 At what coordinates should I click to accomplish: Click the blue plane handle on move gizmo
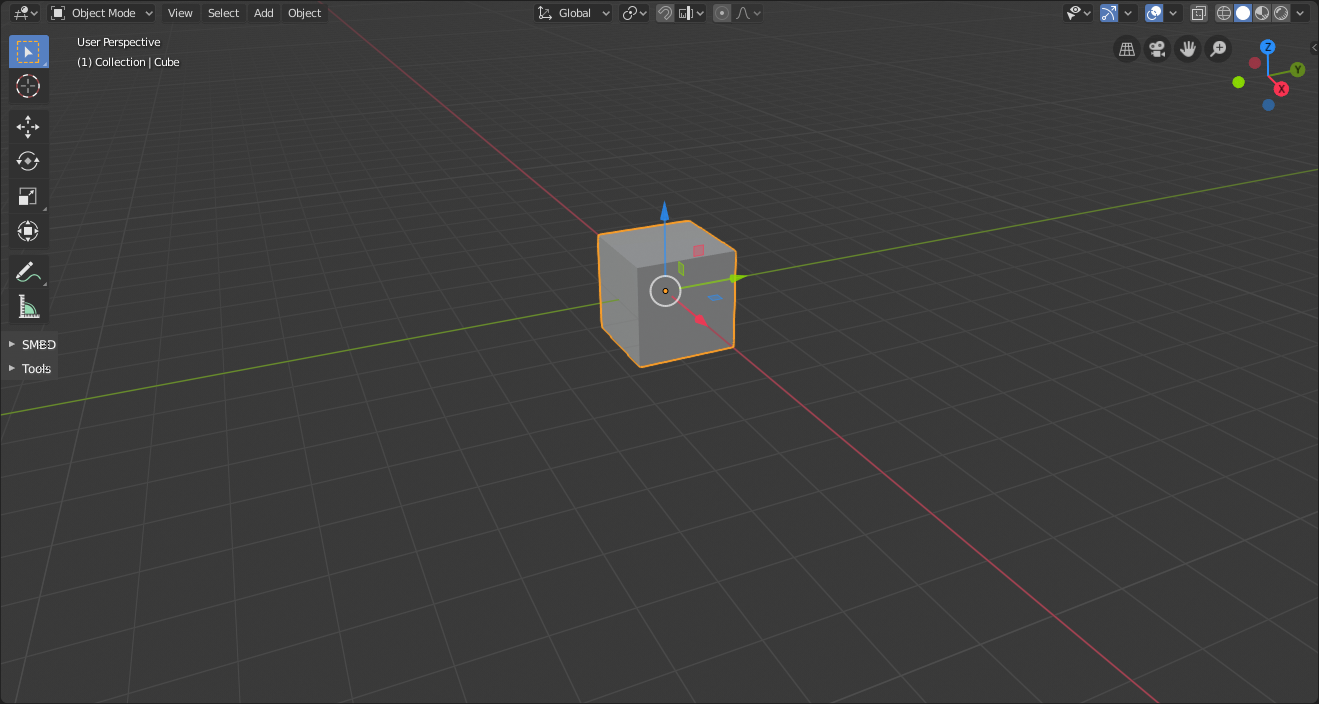tap(715, 297)
